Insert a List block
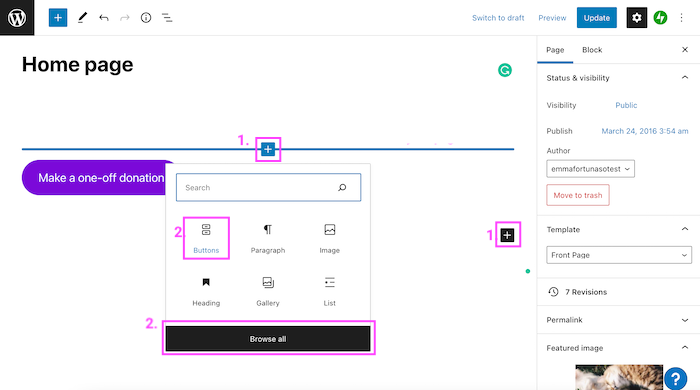The image size is (700, 390). (329, 291)
